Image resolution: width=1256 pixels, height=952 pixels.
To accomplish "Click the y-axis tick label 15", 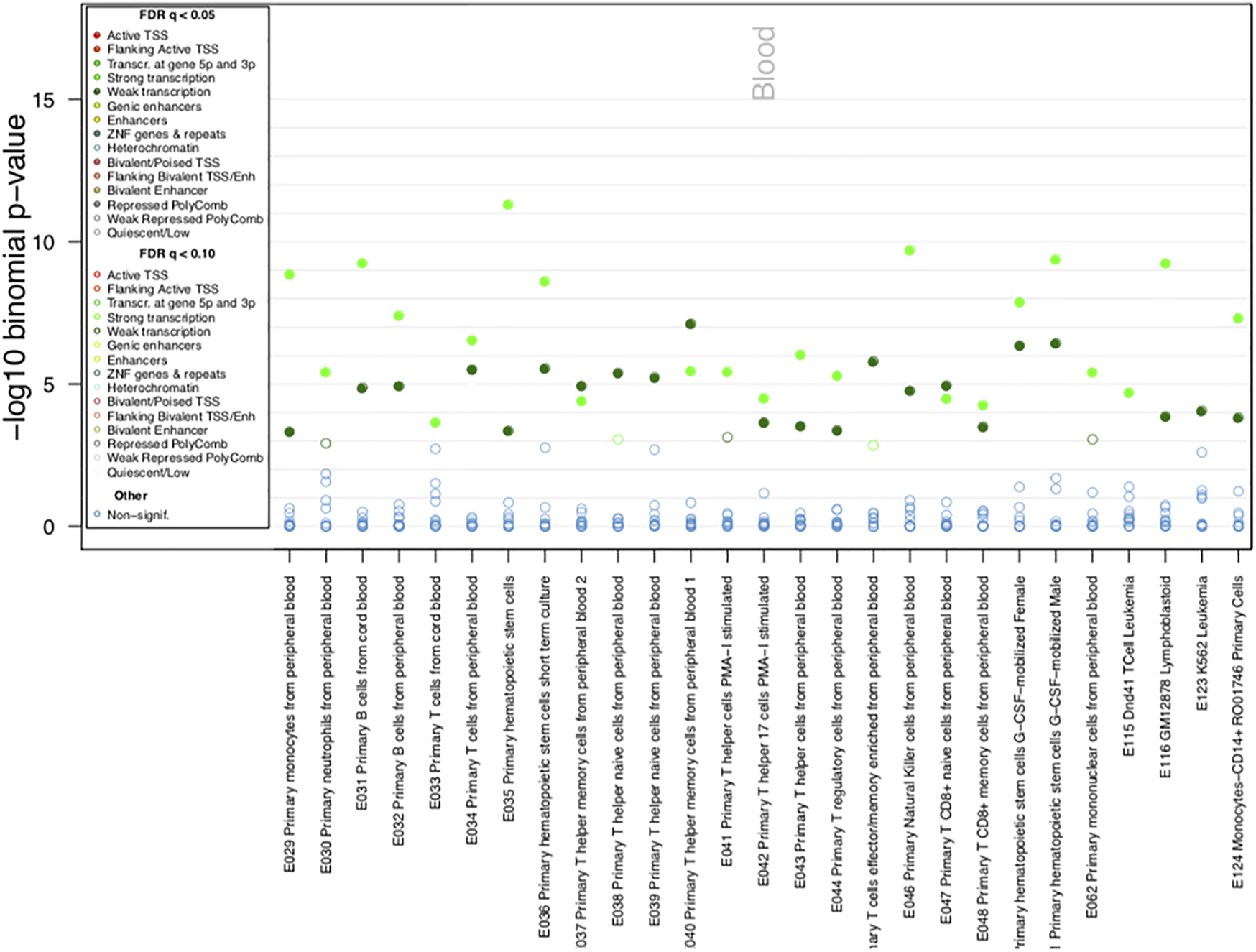I will 43,100.
